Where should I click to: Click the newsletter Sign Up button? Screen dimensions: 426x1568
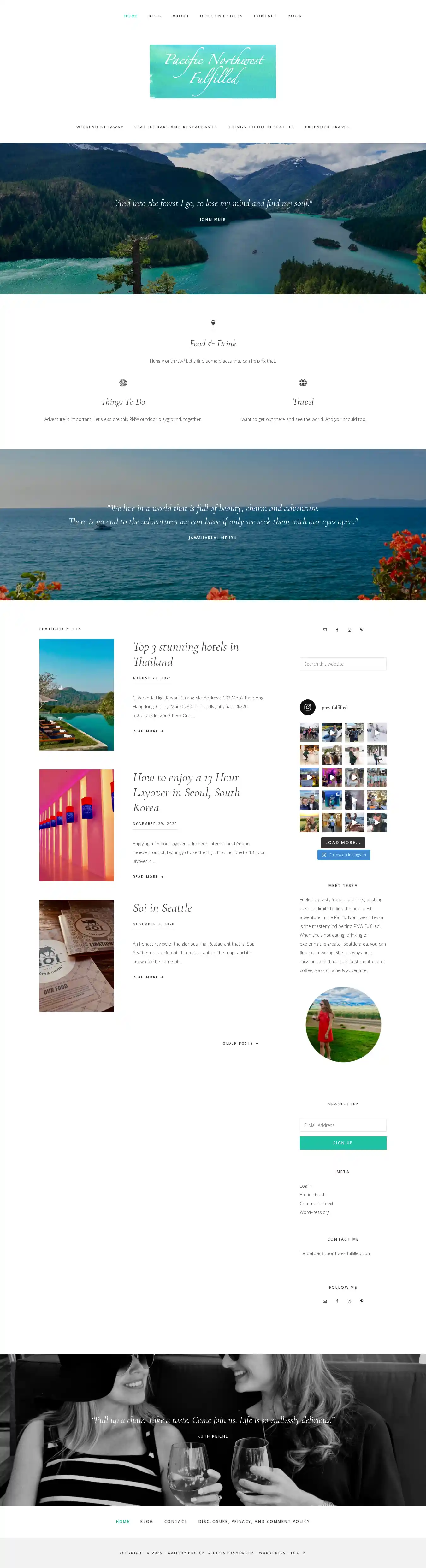tap(343, 1143)
